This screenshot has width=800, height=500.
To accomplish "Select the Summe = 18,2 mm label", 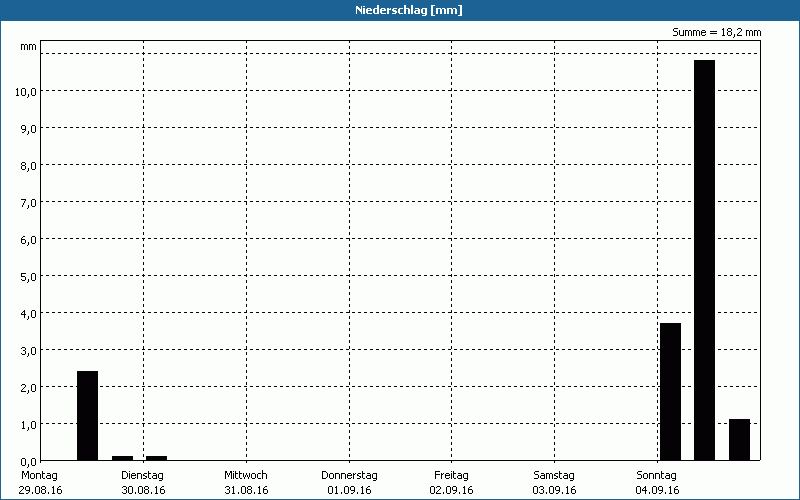I will [x=716, y=33].
